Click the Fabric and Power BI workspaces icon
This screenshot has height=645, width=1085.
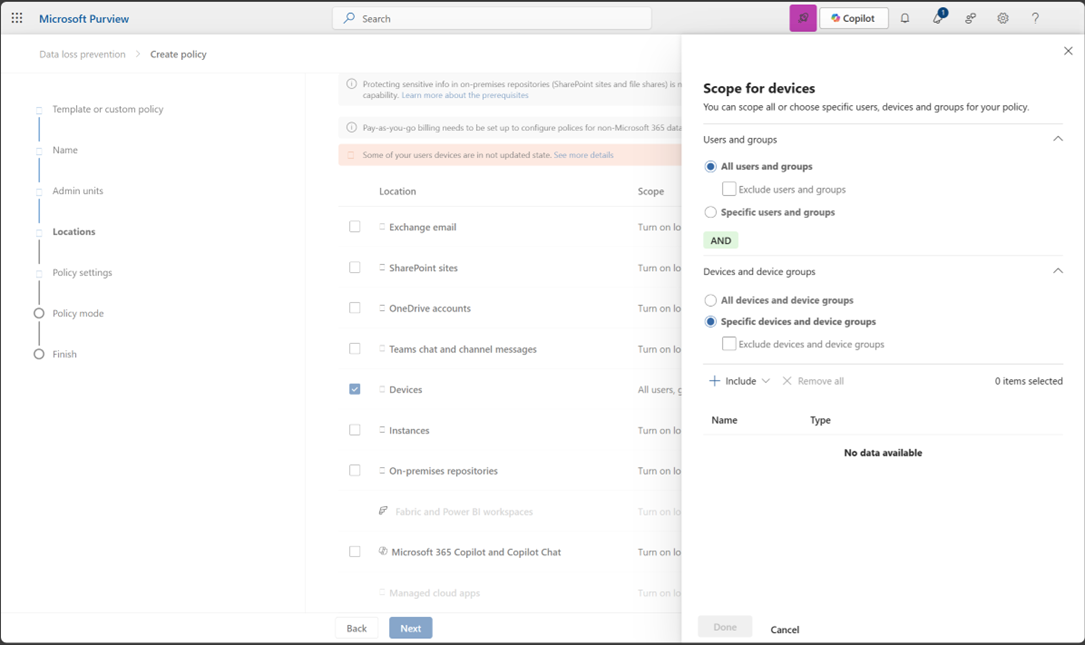(383, 510)
